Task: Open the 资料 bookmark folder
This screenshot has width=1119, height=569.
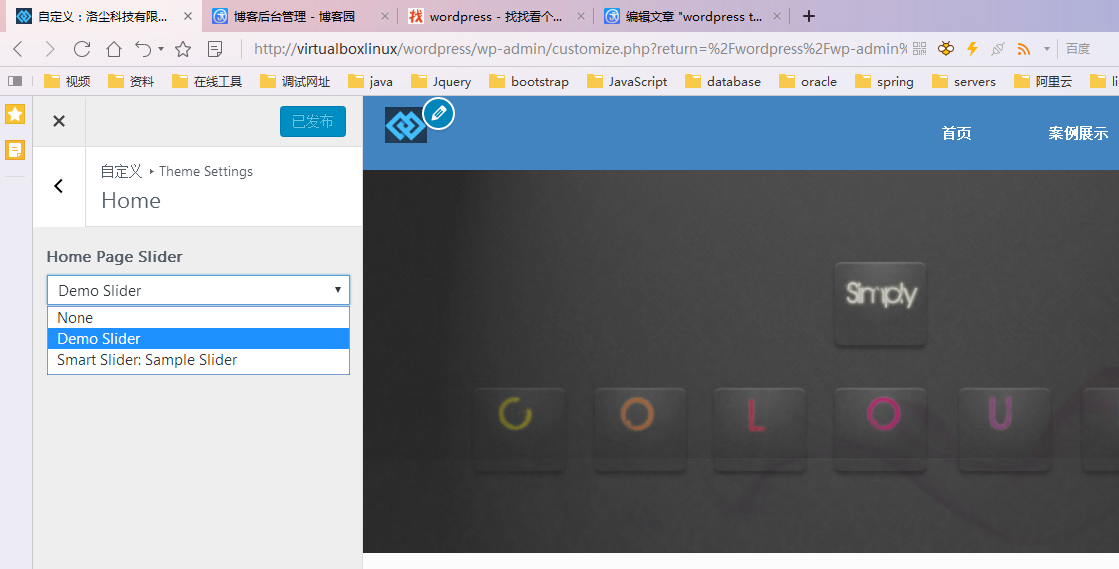Action: click(131, 81)
